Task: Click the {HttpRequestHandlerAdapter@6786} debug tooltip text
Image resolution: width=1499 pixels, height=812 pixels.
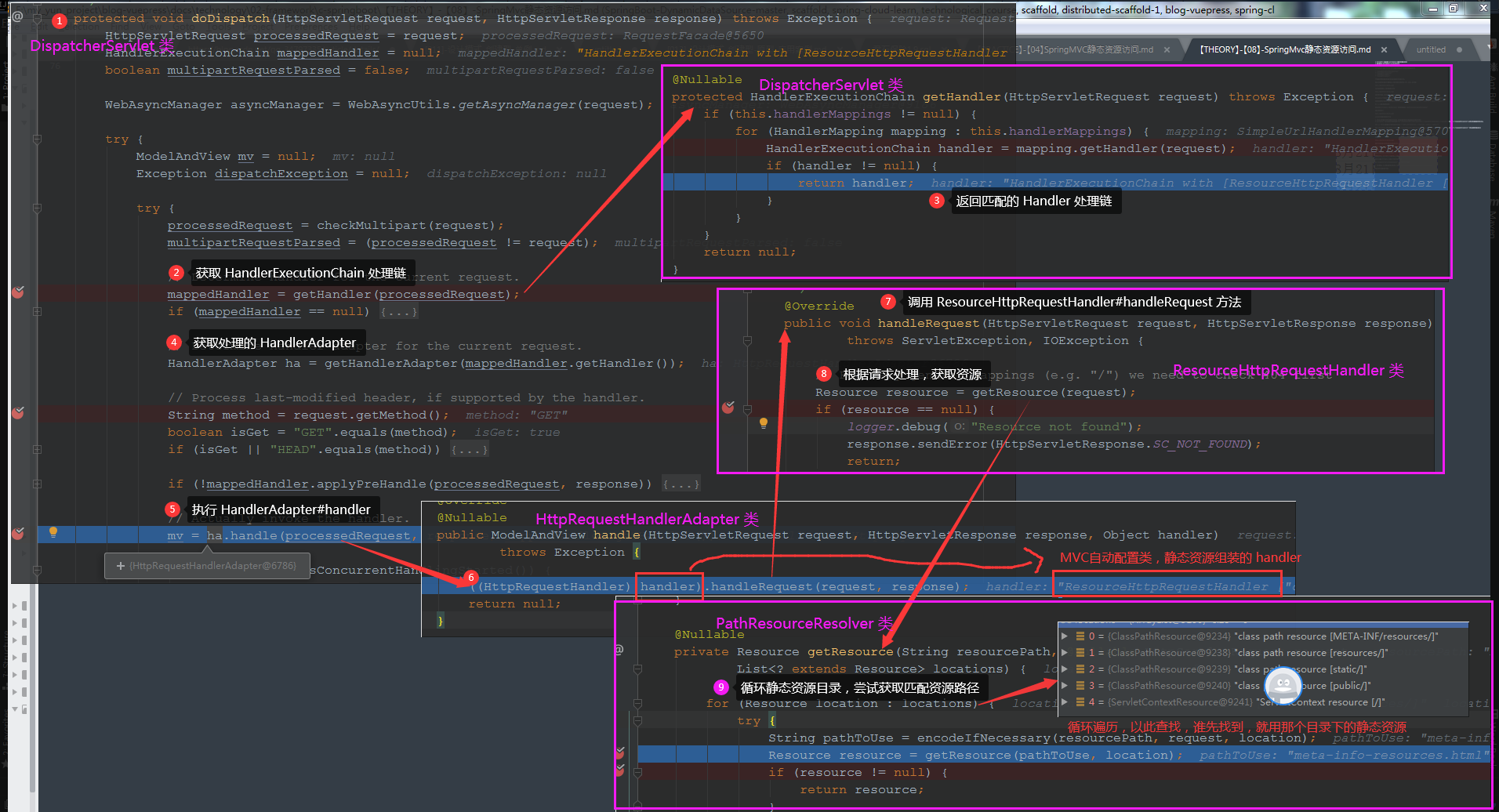Action: [212, 566]
